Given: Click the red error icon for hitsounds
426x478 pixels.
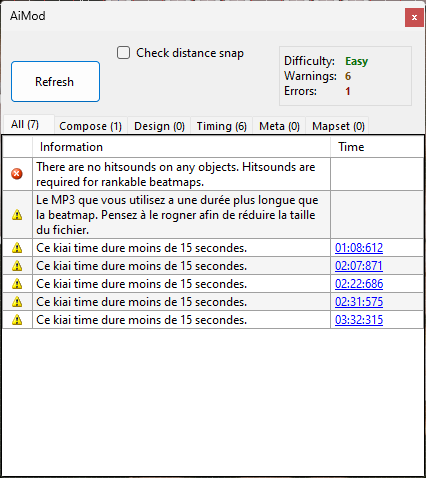Looking at the screenshot, I should tap(17, 174).
